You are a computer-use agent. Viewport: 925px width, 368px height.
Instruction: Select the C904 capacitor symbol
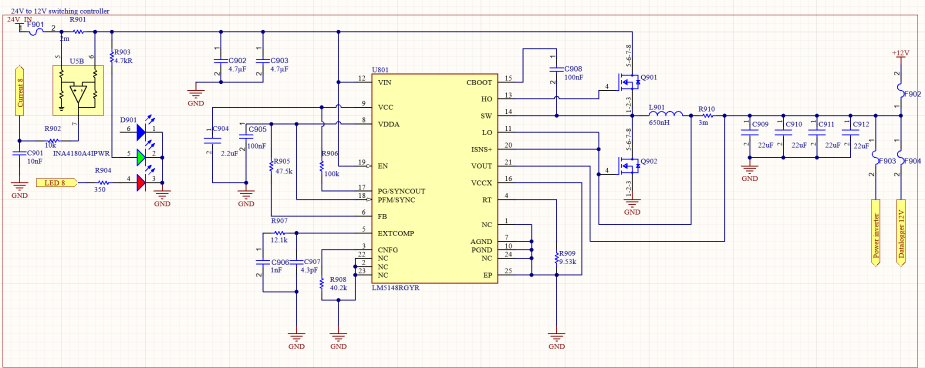click(211, 140)
